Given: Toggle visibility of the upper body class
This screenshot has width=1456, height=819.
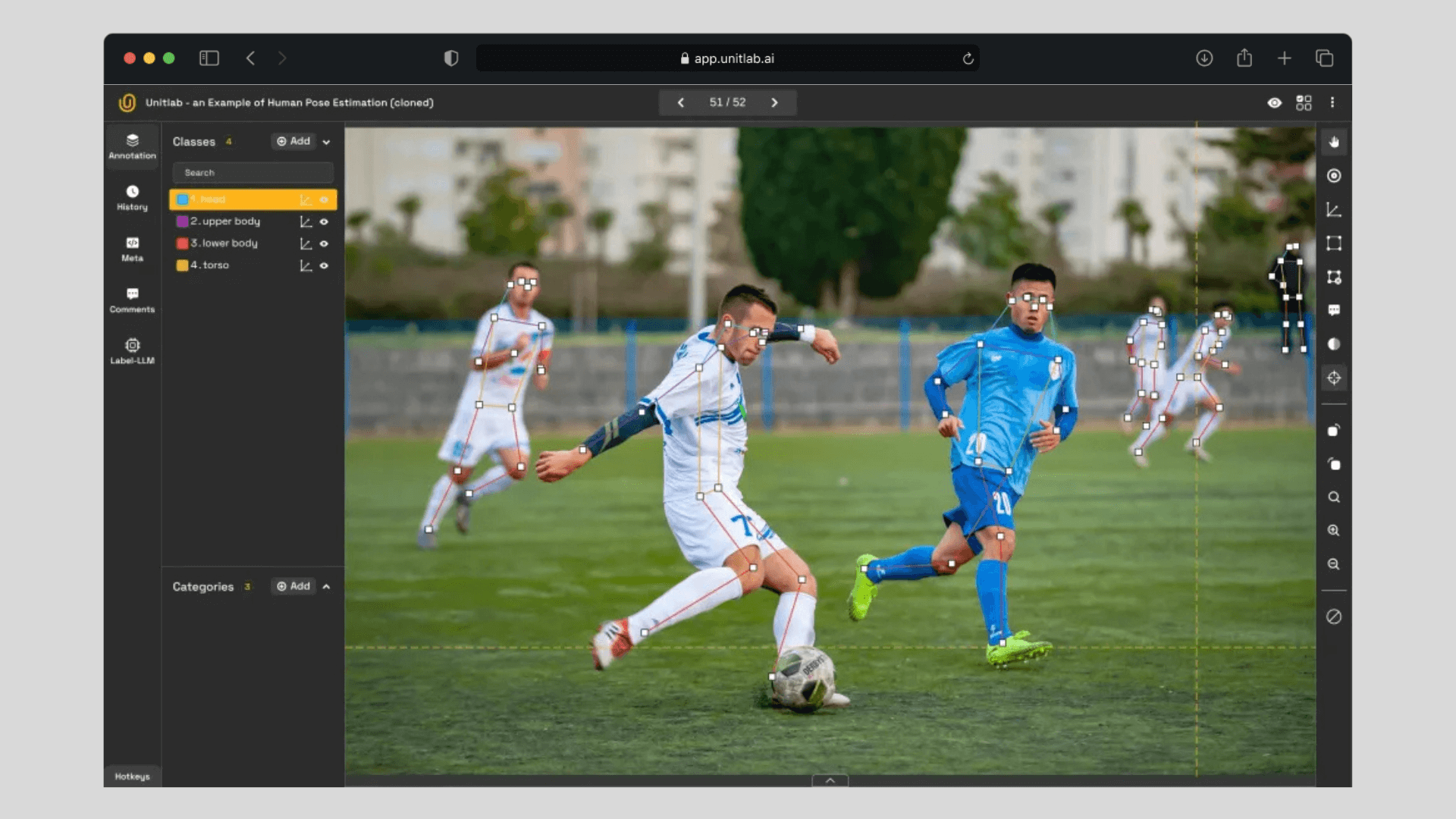Looking at the screenshot, I should (325, 221).
